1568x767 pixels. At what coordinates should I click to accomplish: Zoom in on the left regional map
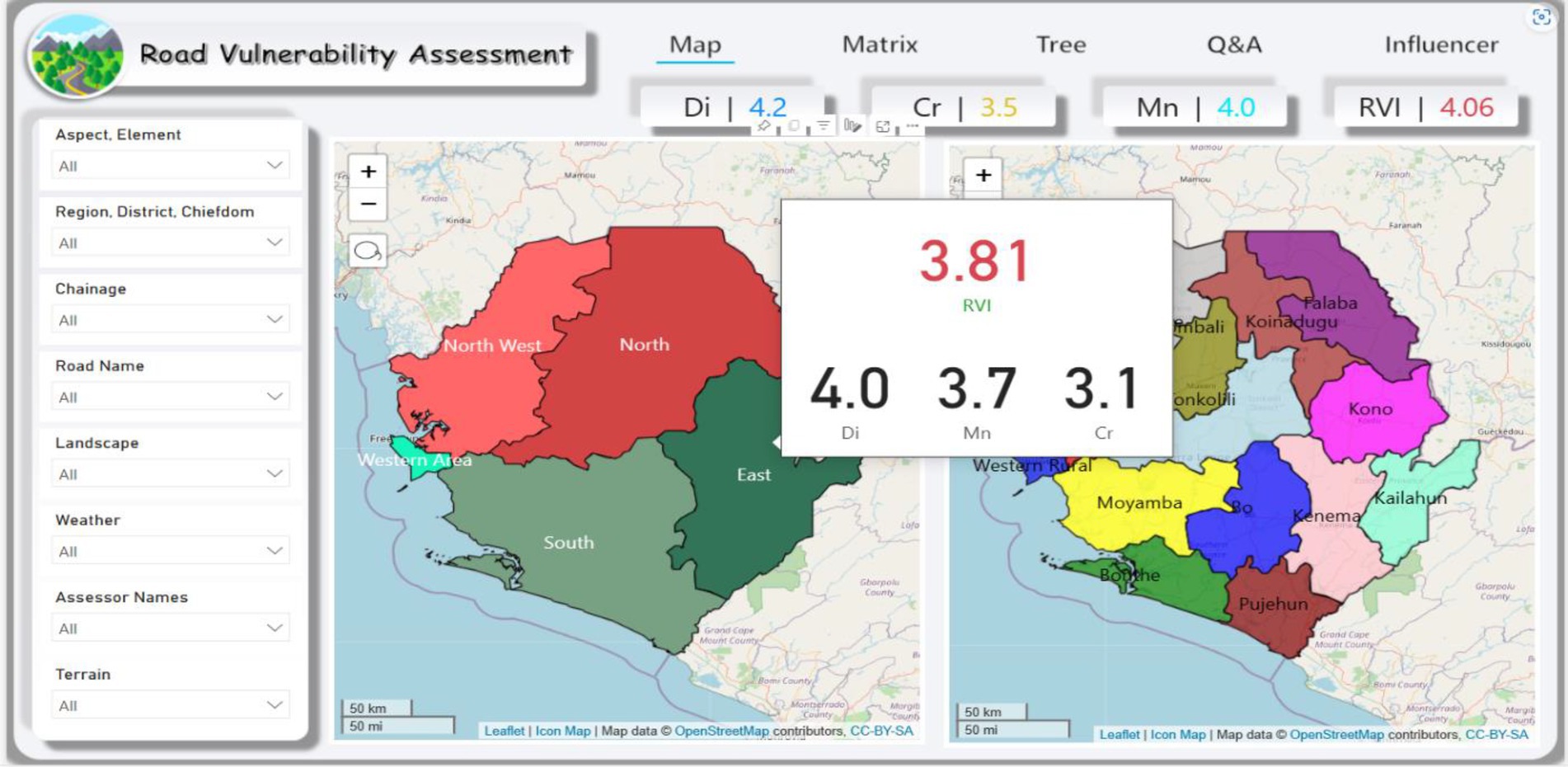click(369, 172)
